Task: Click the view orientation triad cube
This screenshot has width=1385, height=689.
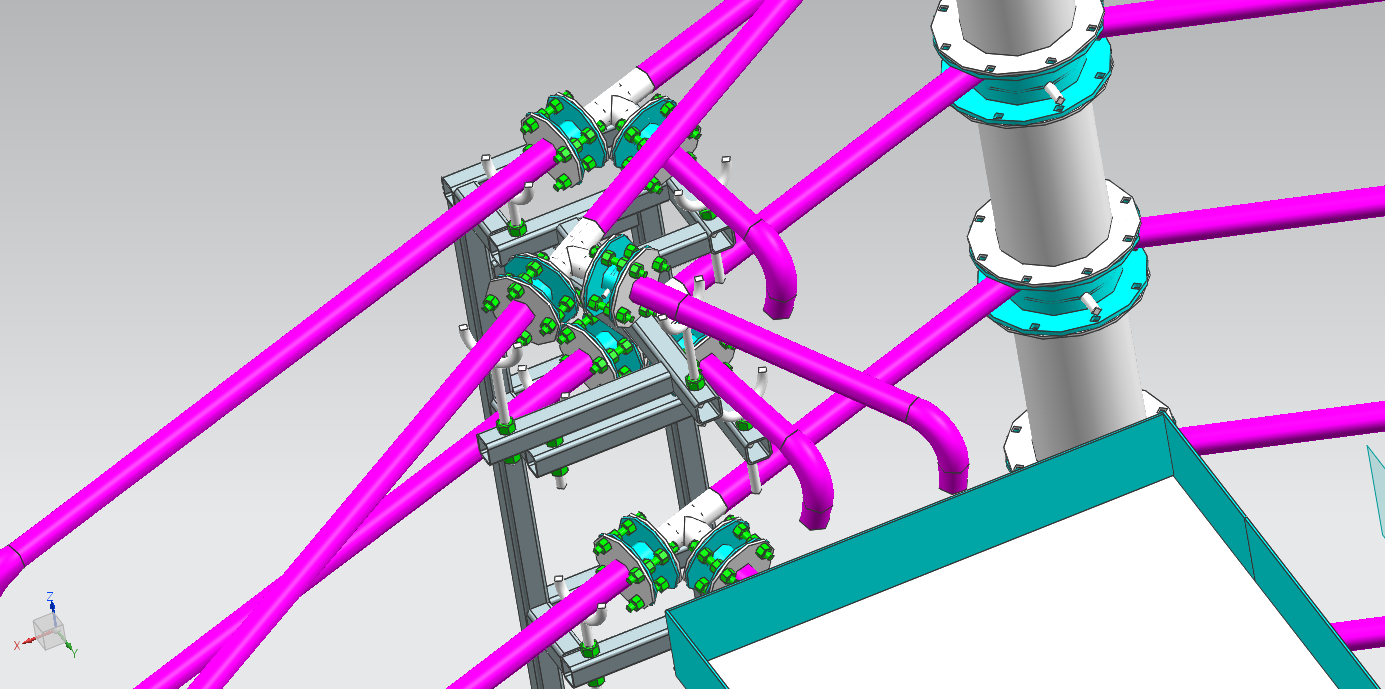Action: click(50, 630)
